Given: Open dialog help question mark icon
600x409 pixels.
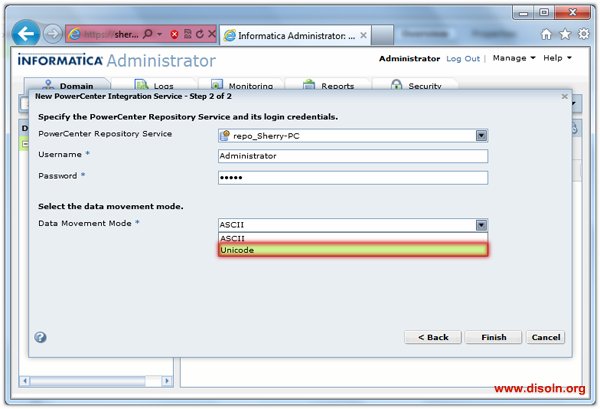Looking at the screenshot, I should [41, 337].
